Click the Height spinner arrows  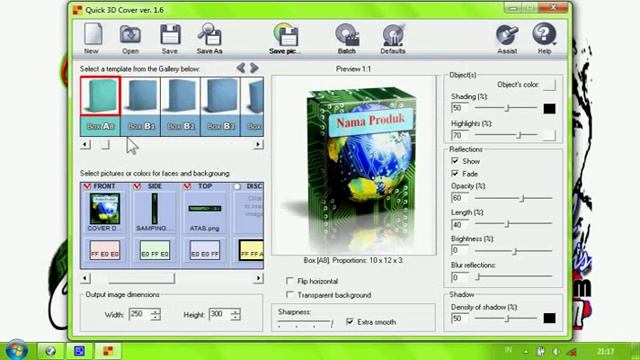(235, 314)
